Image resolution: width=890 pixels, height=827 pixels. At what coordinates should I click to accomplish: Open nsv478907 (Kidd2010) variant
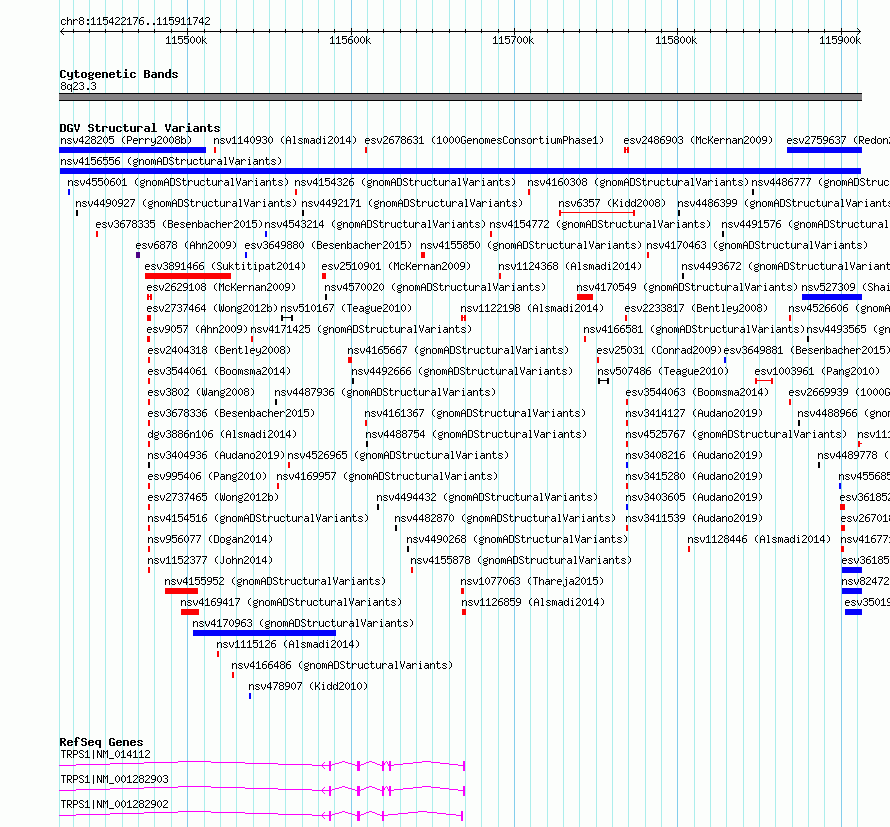tap(308, 686)
